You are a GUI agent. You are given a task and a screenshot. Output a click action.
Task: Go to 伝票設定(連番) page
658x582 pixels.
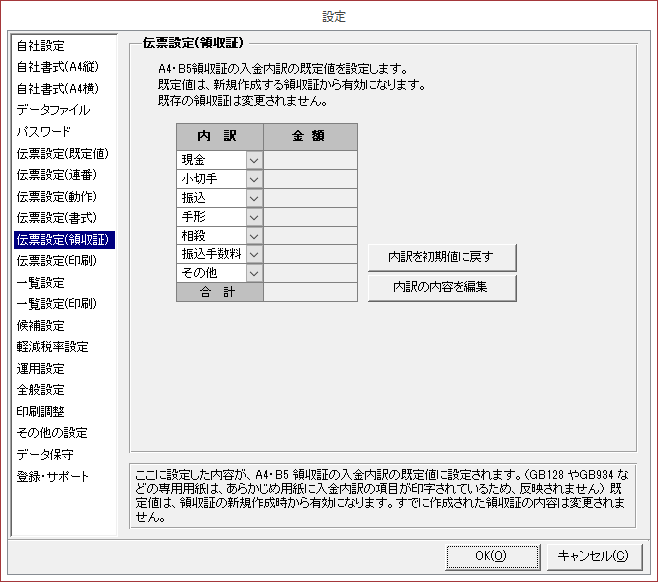(x=57, y=175)
